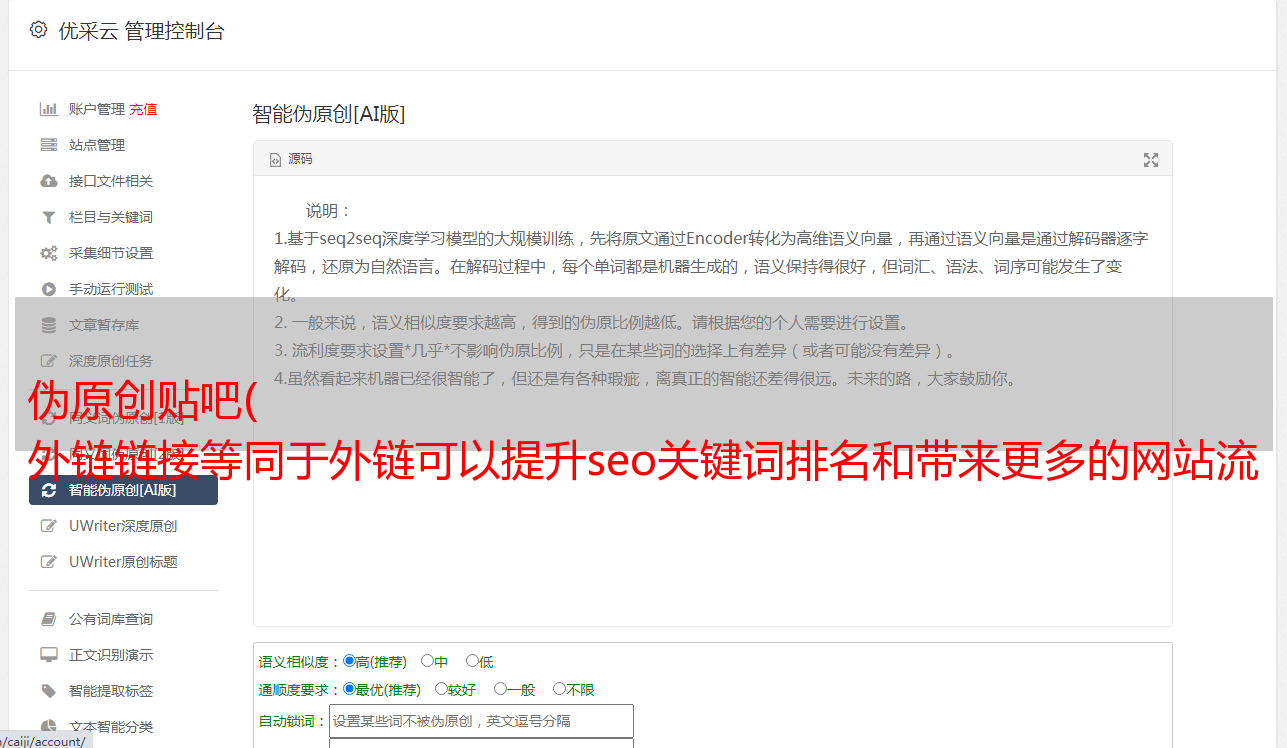Click the 源码 button in editor toolbar
Viewport: 1287px width, 748px height.
[x=291, y=159]
